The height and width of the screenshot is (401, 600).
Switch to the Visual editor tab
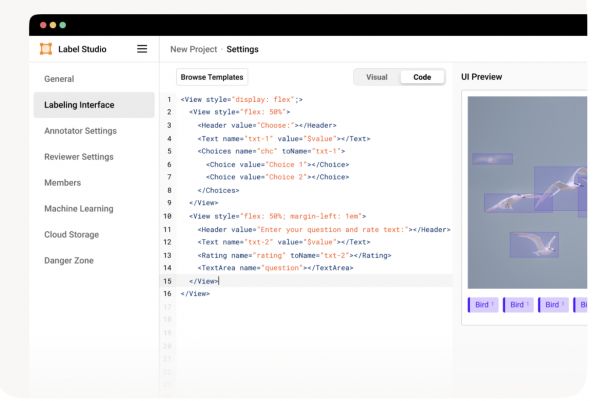pyautogui.click(x=377, y=77)
